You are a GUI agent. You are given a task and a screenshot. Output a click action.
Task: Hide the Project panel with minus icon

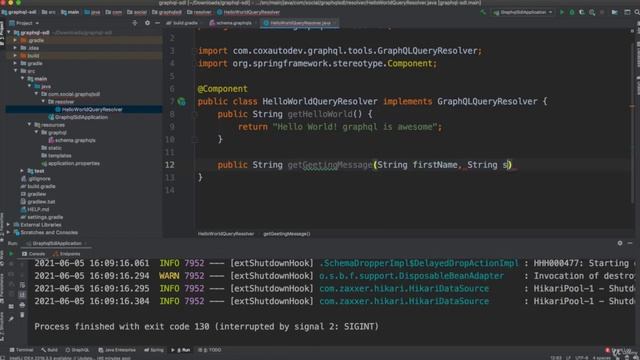pyautogui.click(x=158, y=23)
